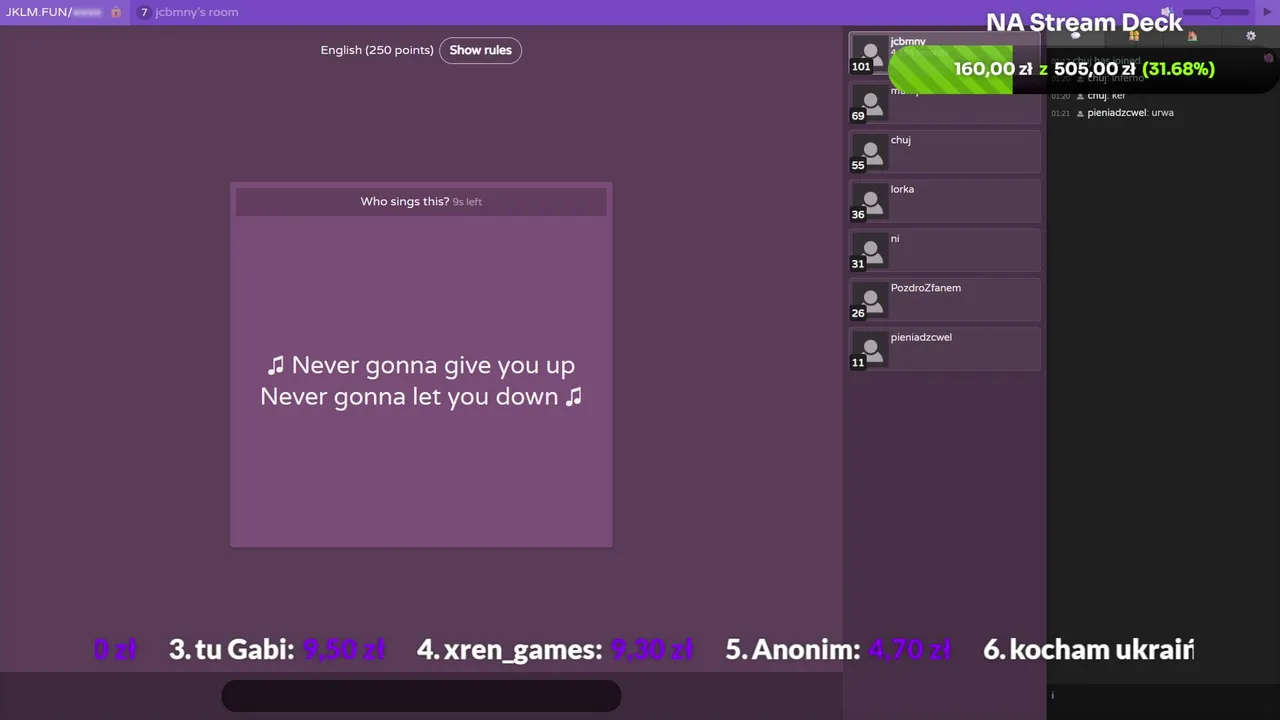Select ni's avatar in scoreboard
The width and height of the screenshot is (1280, 720).
pos(869,250)
